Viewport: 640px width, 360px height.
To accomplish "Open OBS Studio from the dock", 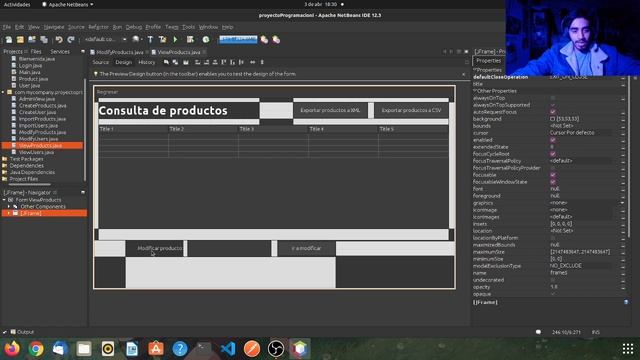I will [x=276, y=349].
